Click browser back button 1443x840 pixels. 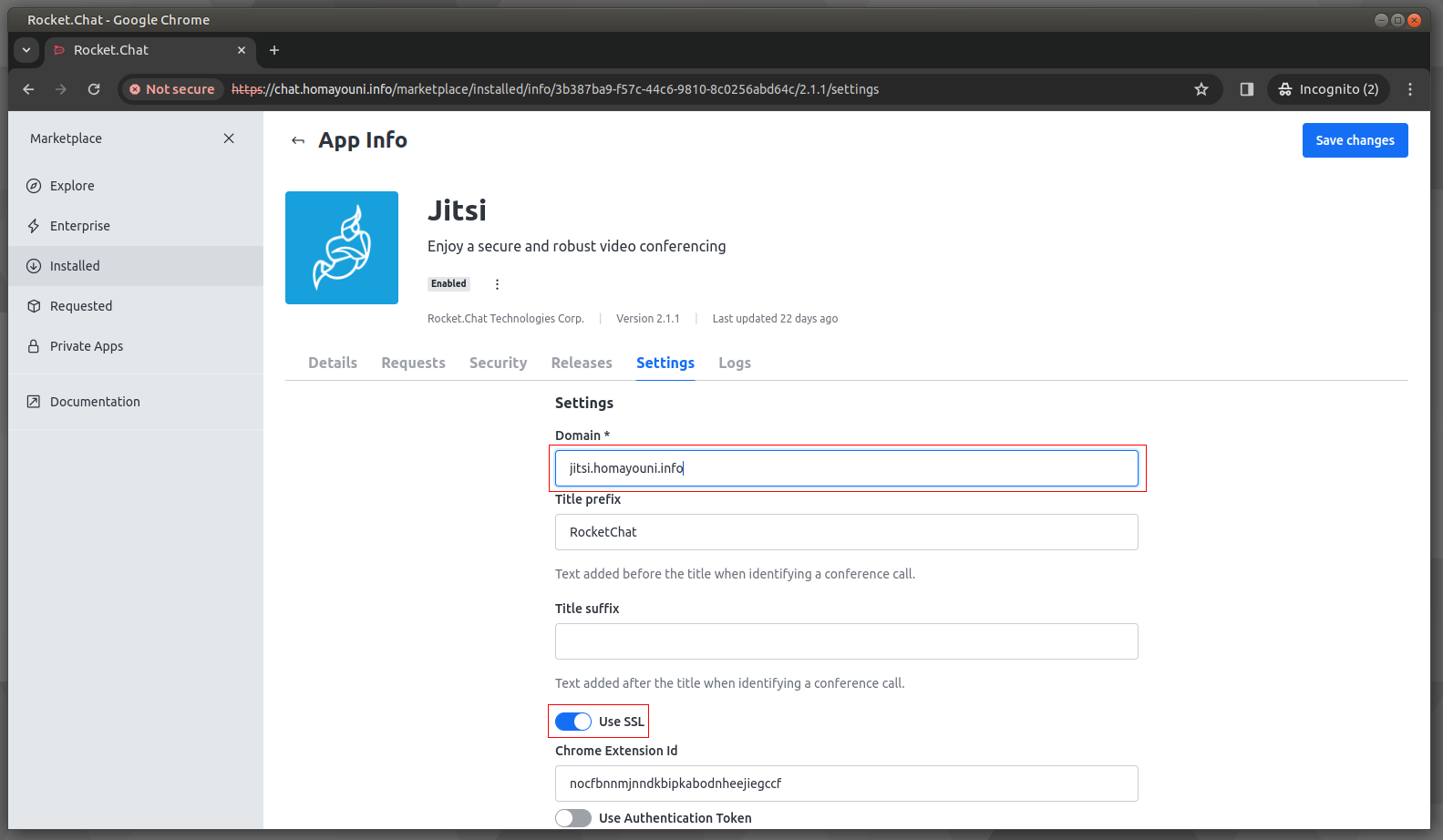coord(28,89)
